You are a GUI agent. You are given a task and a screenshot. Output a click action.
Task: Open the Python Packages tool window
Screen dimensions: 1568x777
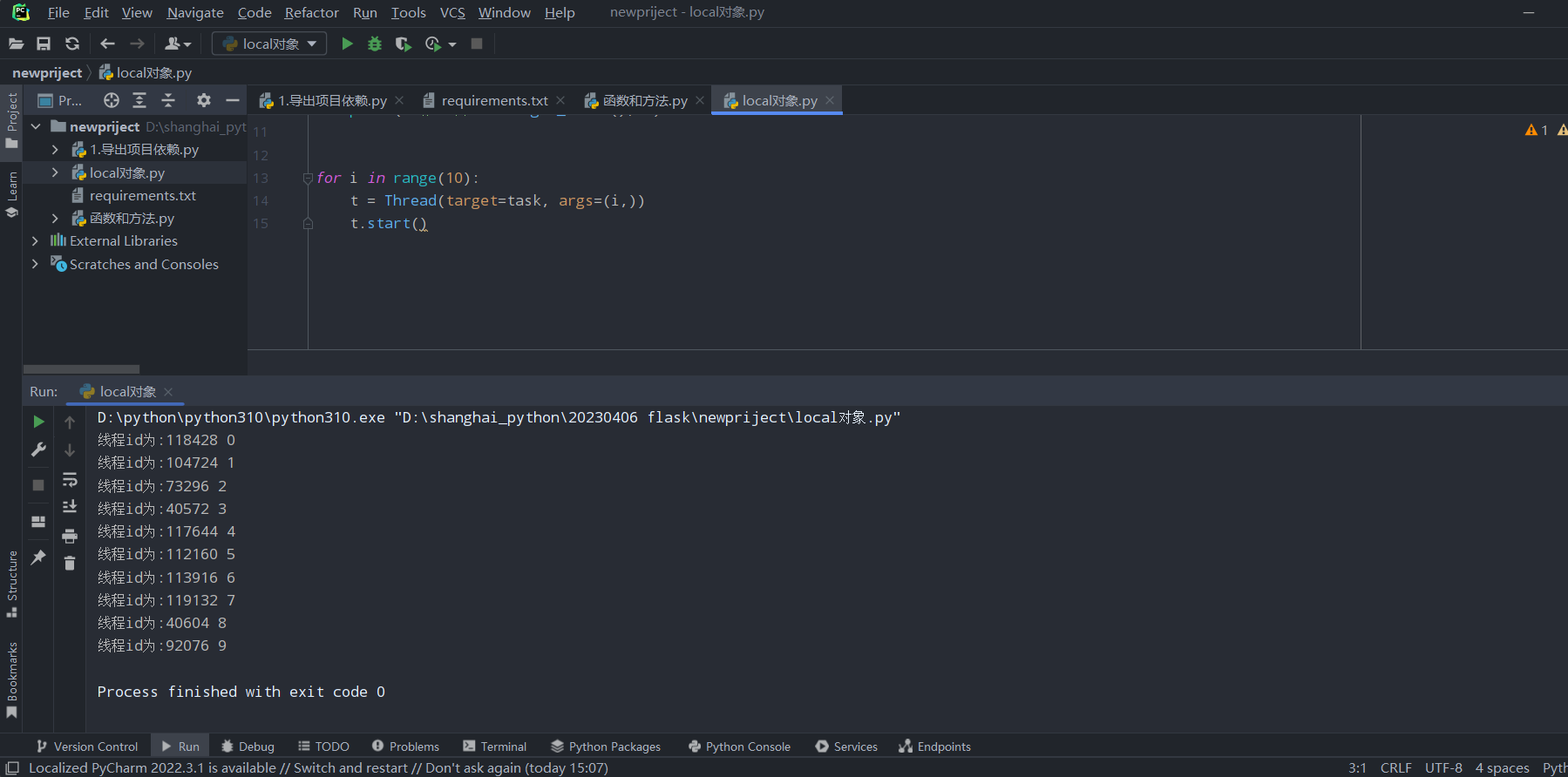(606, 747)
